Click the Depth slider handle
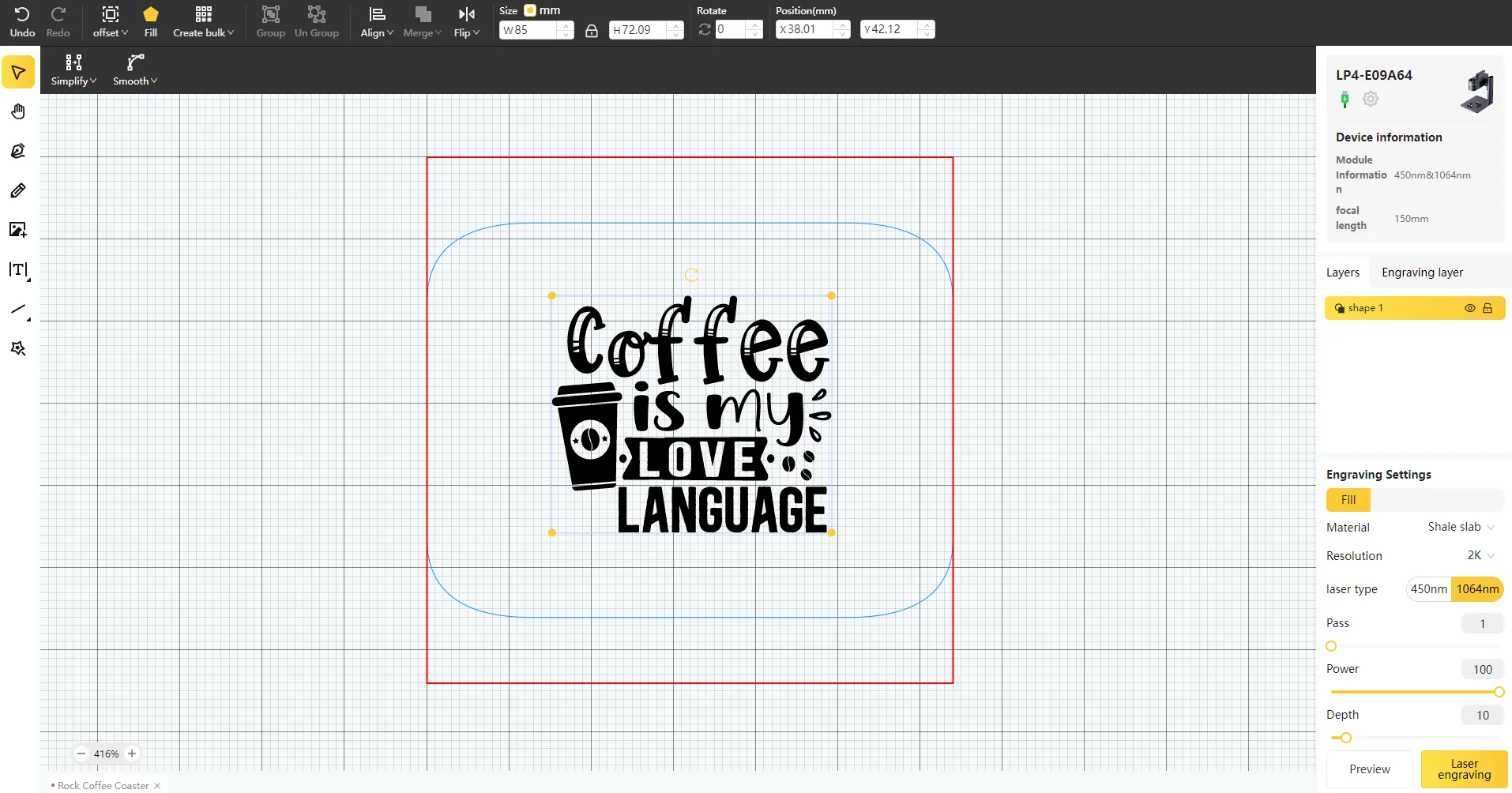This screenshot has height=793, width=1512. click(1346, 738)
